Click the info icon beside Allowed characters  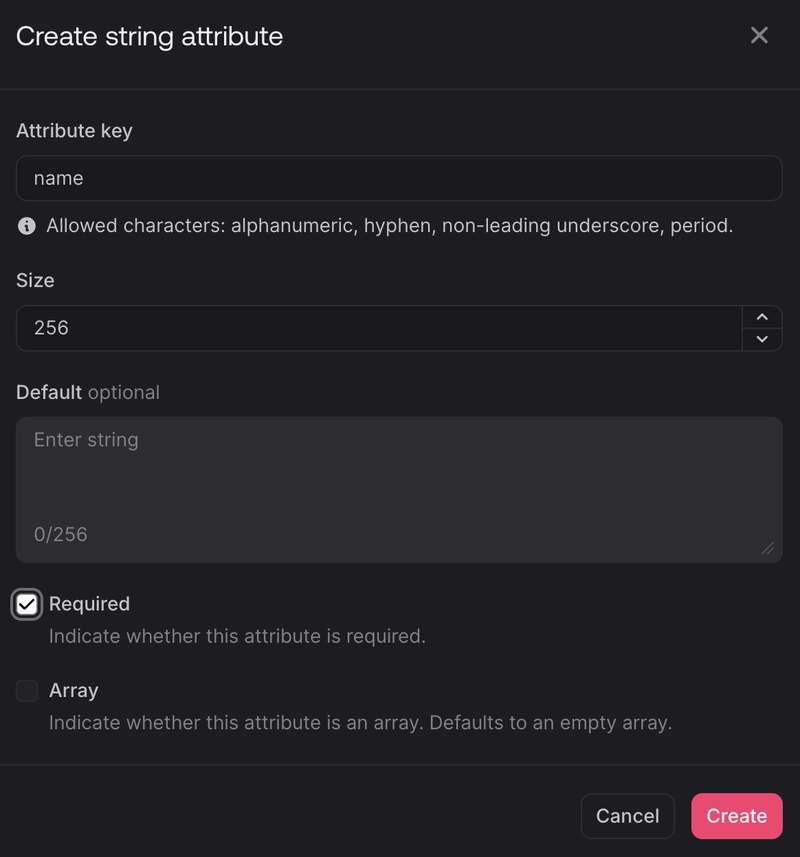(27, 226)
